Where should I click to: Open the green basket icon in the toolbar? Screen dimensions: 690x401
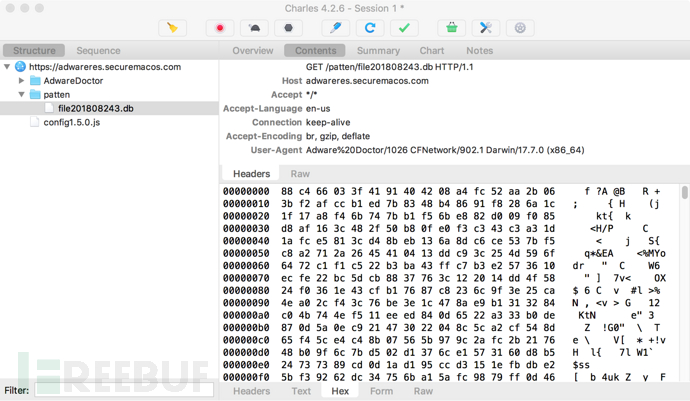tap(451, 28)
